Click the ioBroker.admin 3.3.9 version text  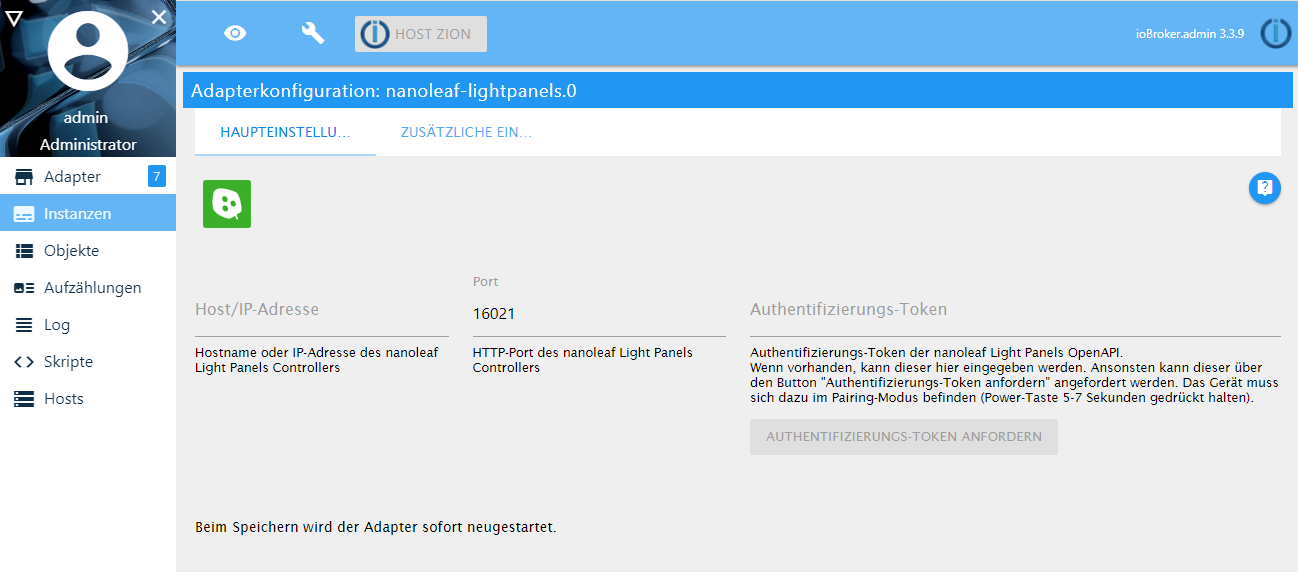tap(1189, 34)
